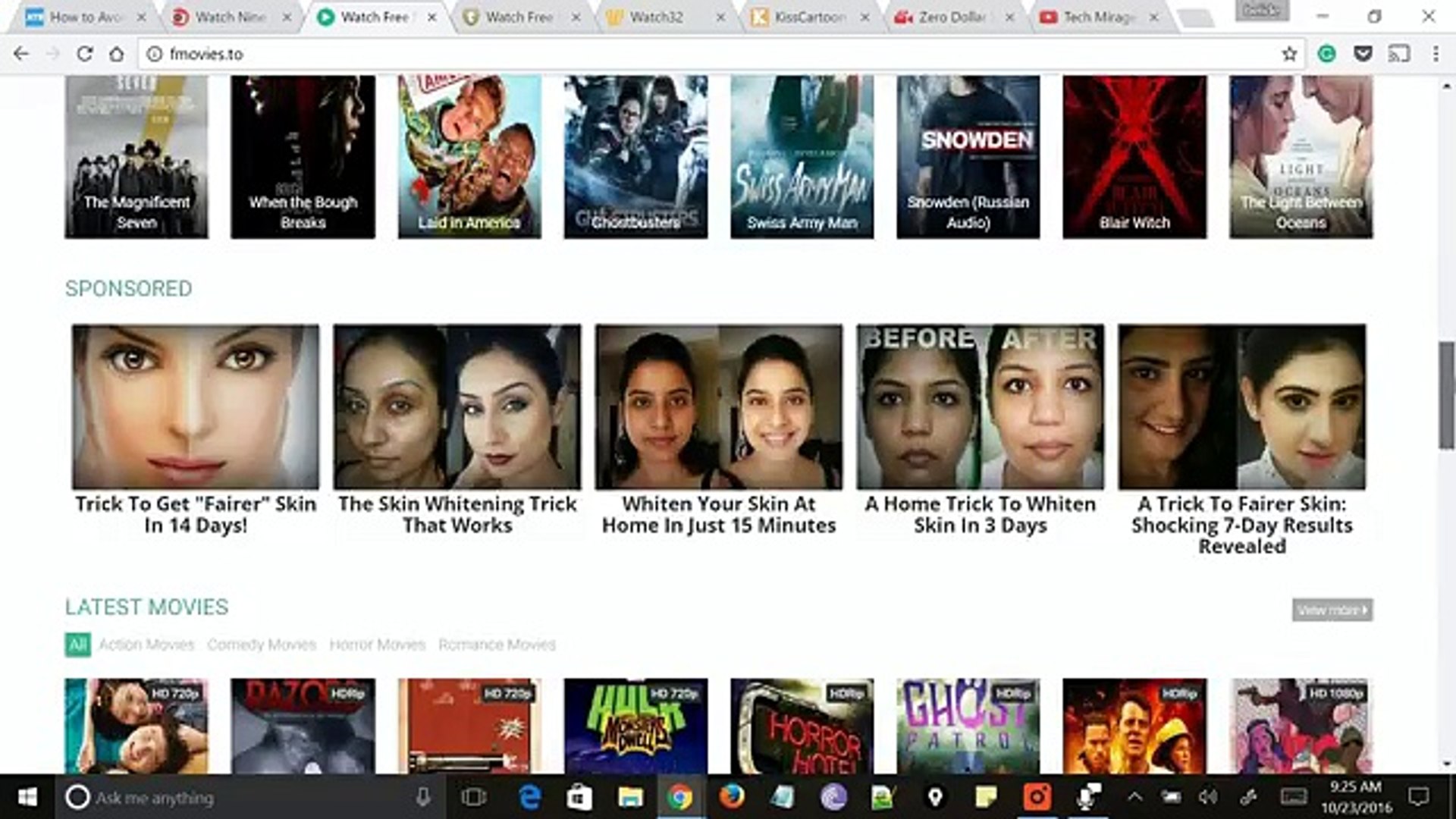Open the Swiss Army Man movie poster
The height and width of the screenshot is (819, 1456).
802,156
